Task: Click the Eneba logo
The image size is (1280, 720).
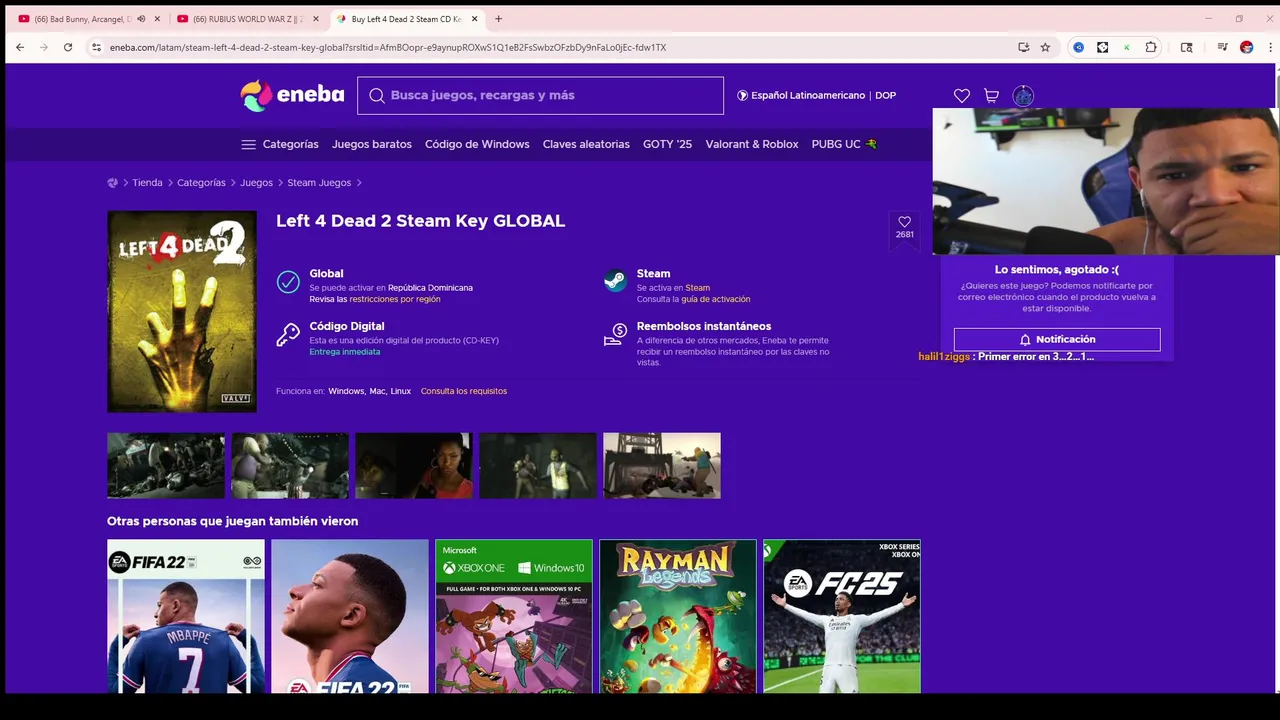Action: [292, 95]
